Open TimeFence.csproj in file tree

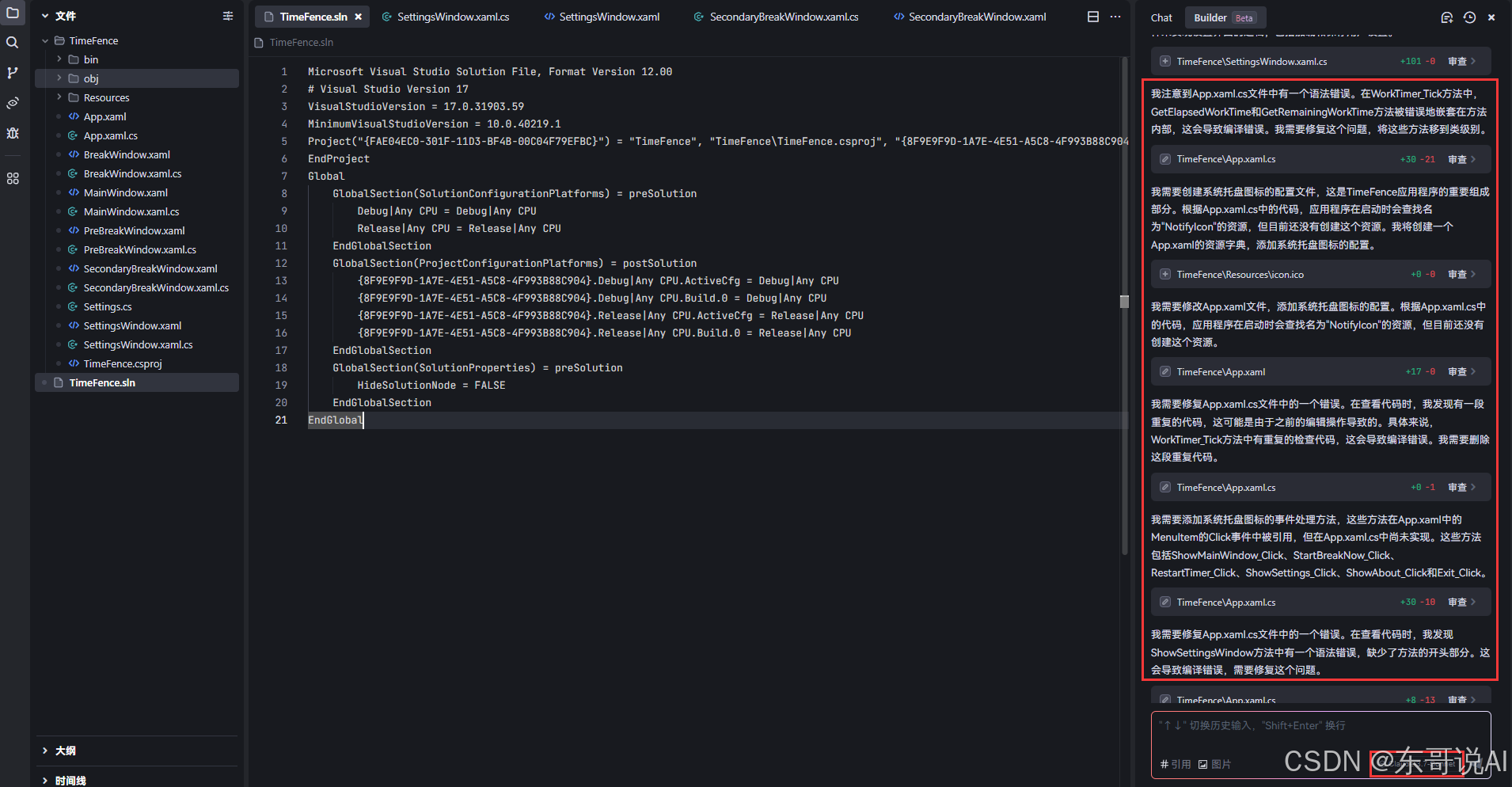click(123, 363)
